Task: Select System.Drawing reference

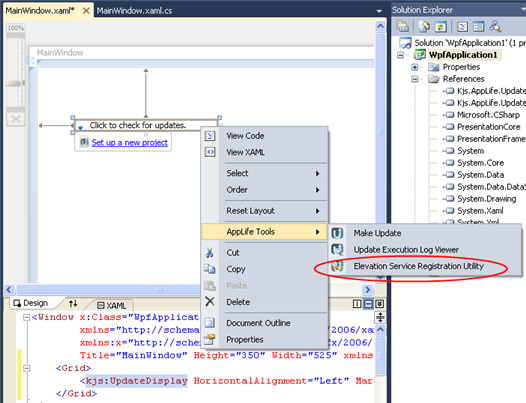Action: (x=487, y=199)
